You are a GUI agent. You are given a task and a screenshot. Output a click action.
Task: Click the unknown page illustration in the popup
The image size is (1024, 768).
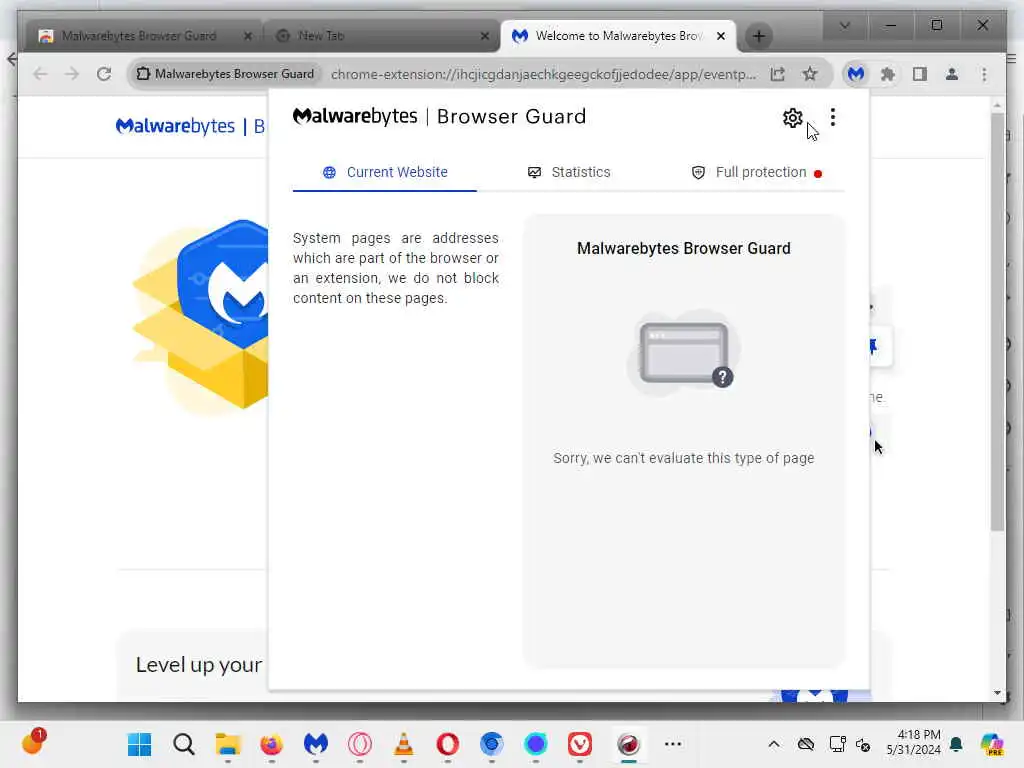[x=684, y=353]
